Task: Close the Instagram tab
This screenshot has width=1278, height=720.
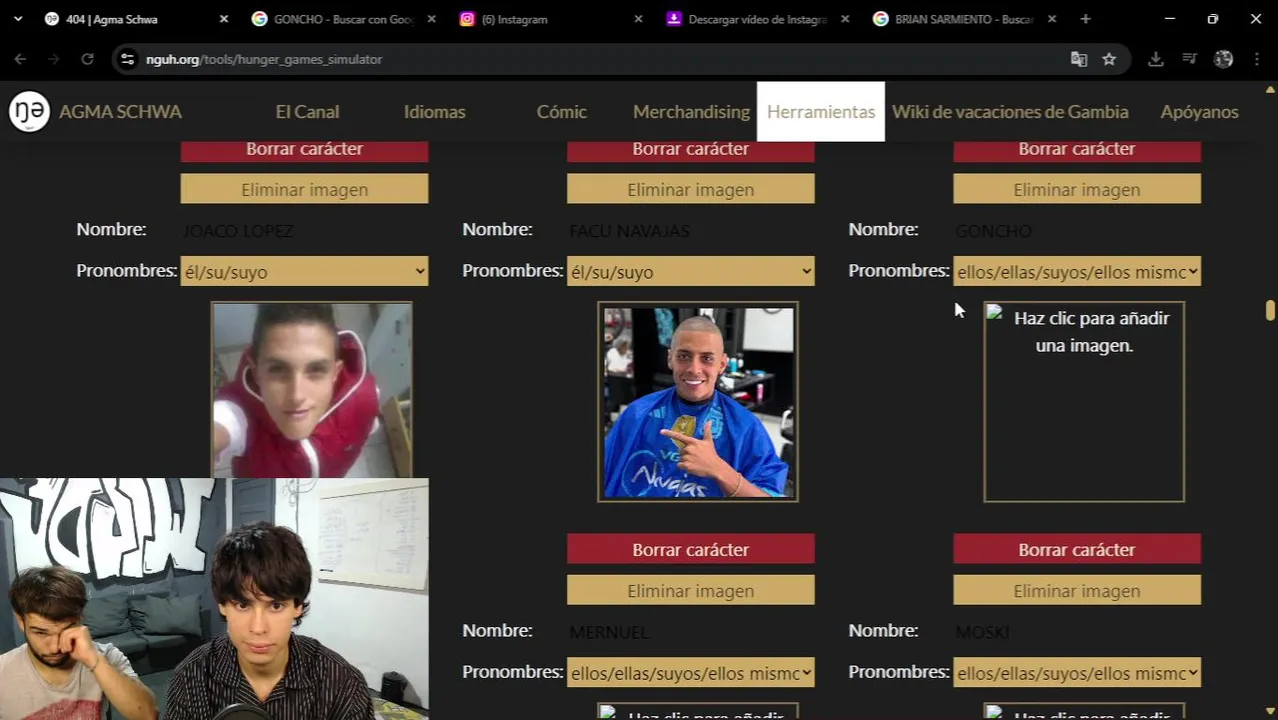Action: tap(638, 19)
